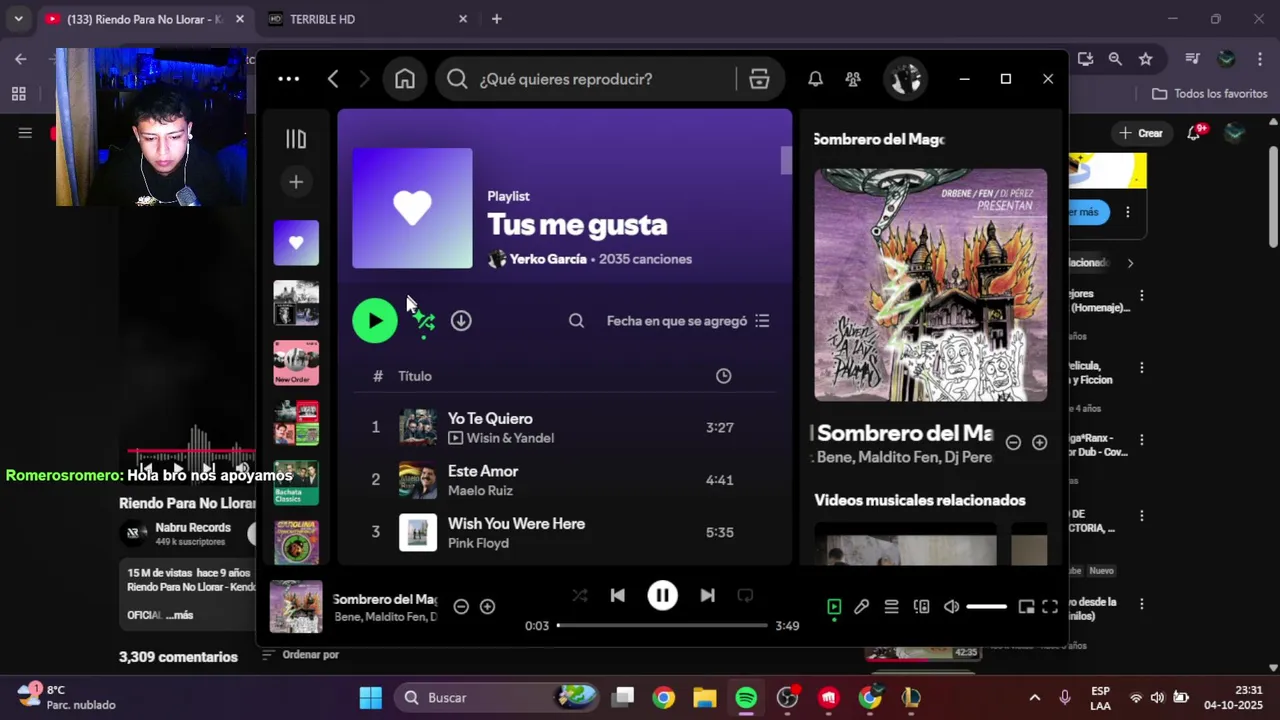Open Connect to a device

(x=921, y=606)
